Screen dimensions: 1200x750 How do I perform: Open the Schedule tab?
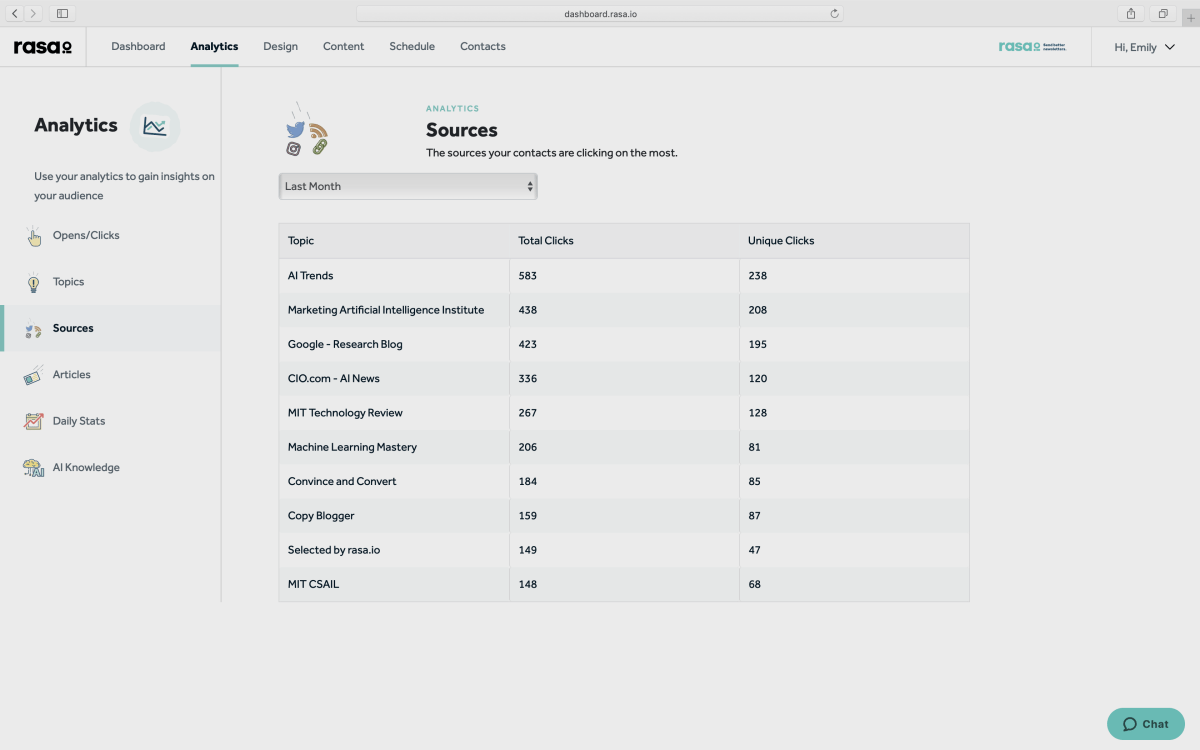pyautogui.click(x=412, y=46)
